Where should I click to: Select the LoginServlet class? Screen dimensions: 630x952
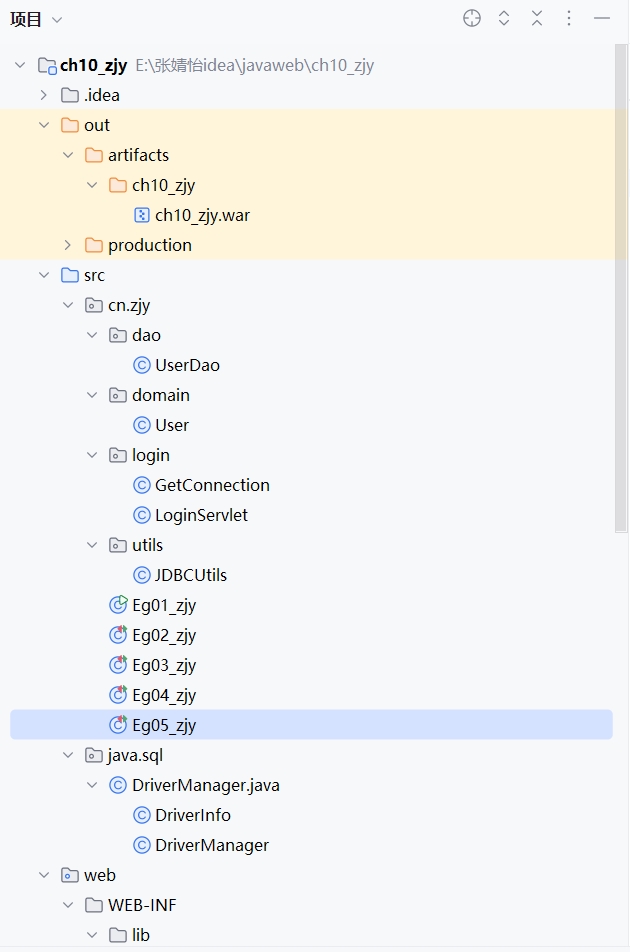(x=201, y=515)
